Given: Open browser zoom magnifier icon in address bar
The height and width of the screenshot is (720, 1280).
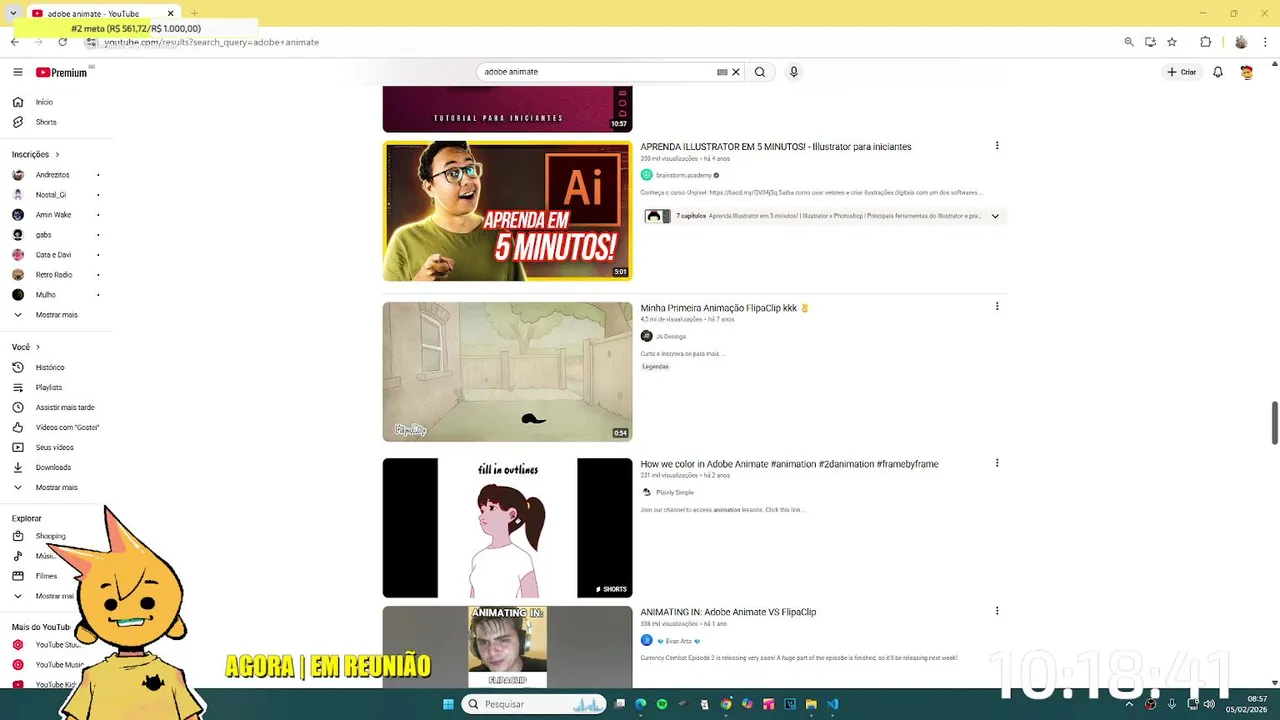Looking at the screenshot, I should 1129,42.
